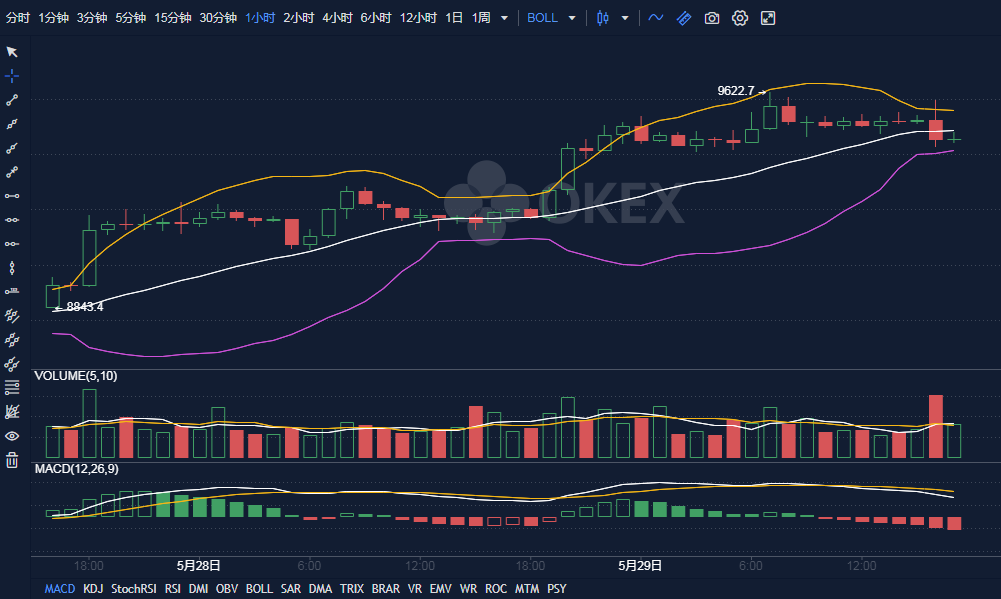Expand chart to fullscreen
The image size is (1001, 599).
[x=768, y=18]
